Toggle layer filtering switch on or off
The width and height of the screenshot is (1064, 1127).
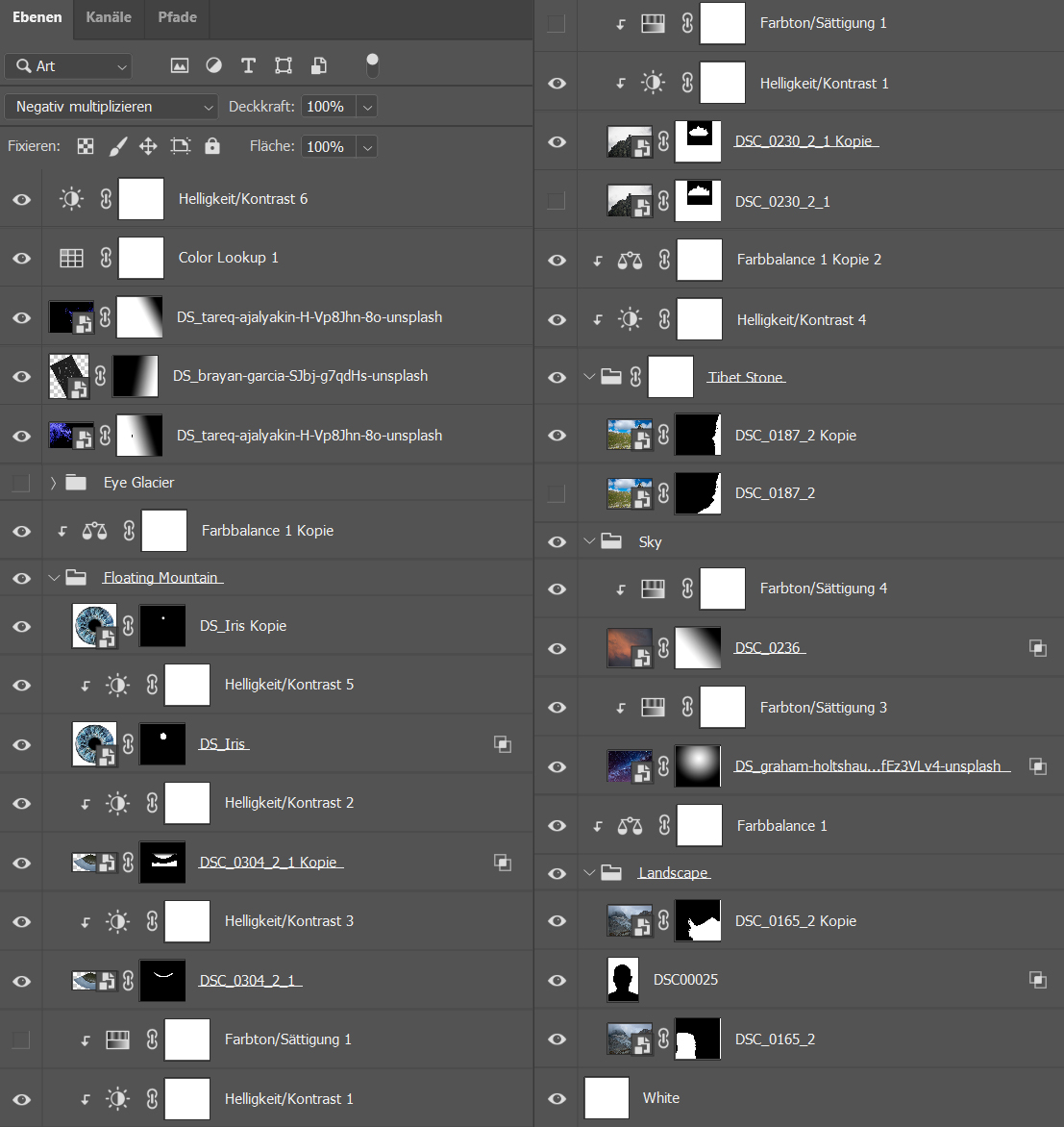(372, 65)
